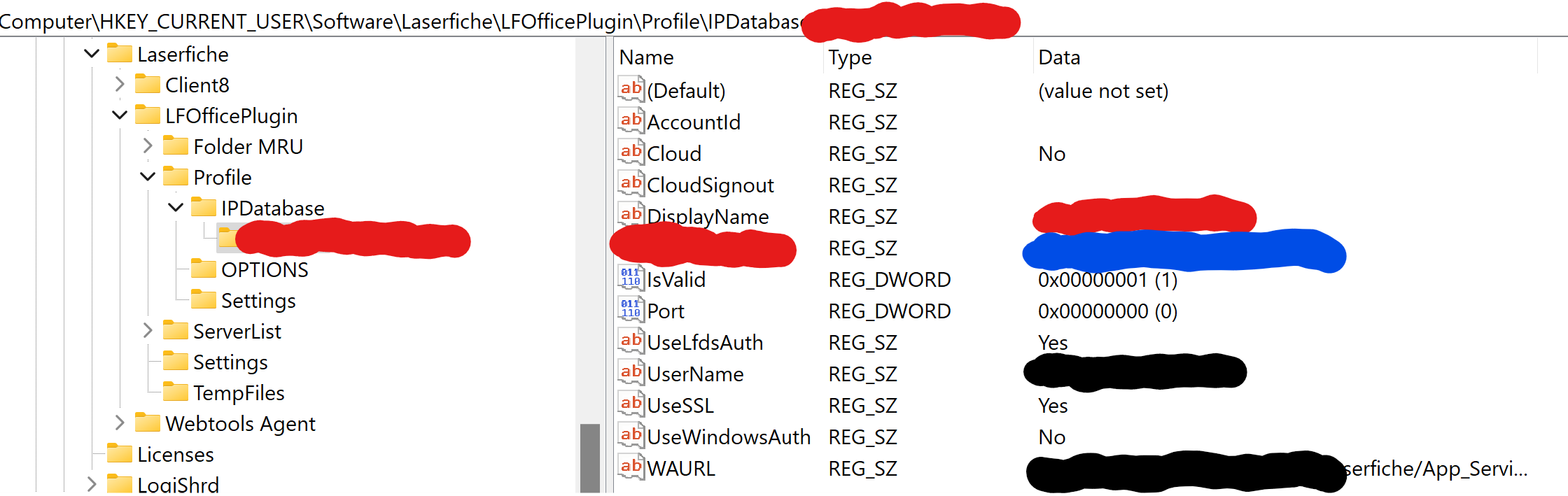Select the OPTIONS folder icon
This screenshot has height=496, width=1568.
click(203, 269)
